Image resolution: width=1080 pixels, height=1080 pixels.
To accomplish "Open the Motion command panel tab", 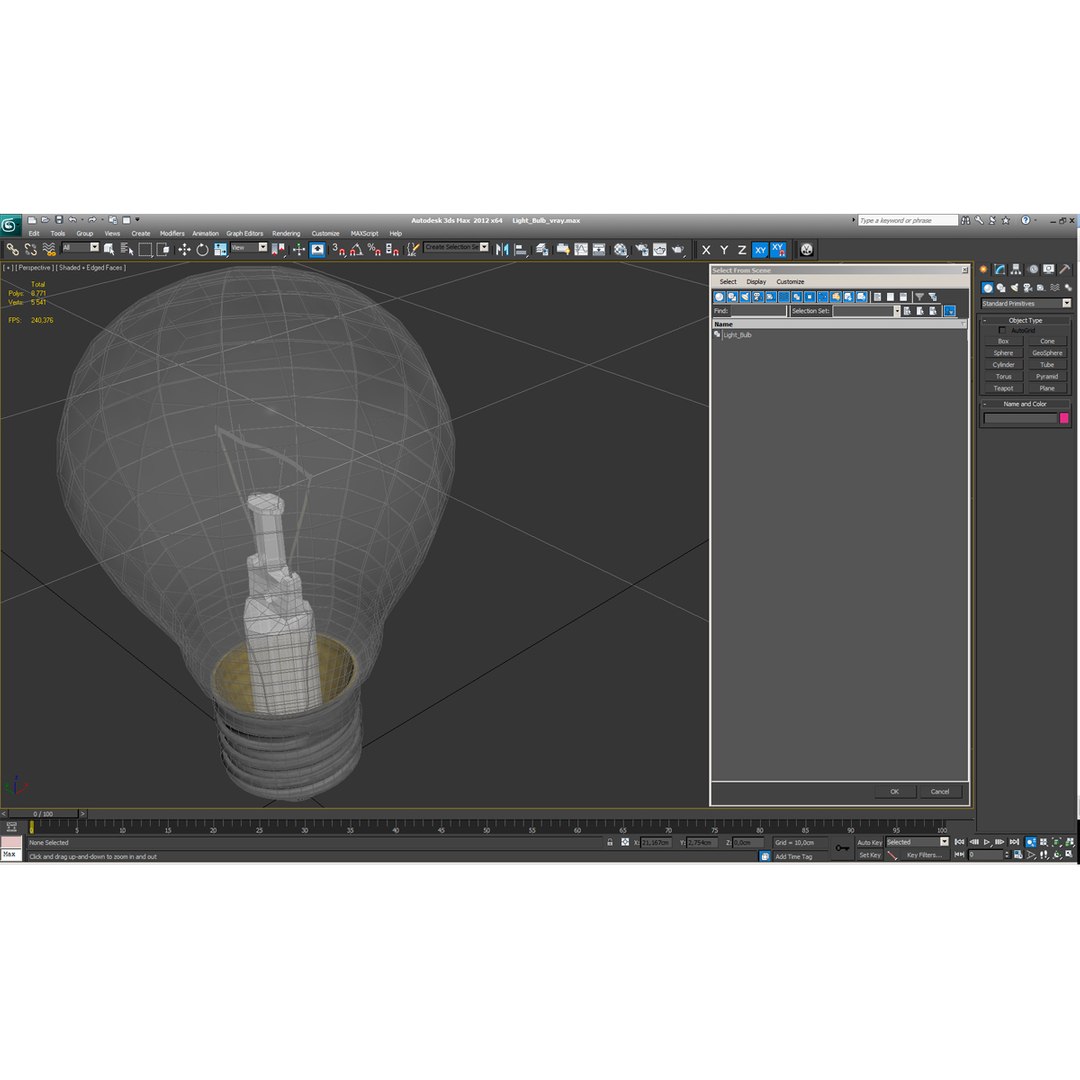I will click(x=1032, y=269).
